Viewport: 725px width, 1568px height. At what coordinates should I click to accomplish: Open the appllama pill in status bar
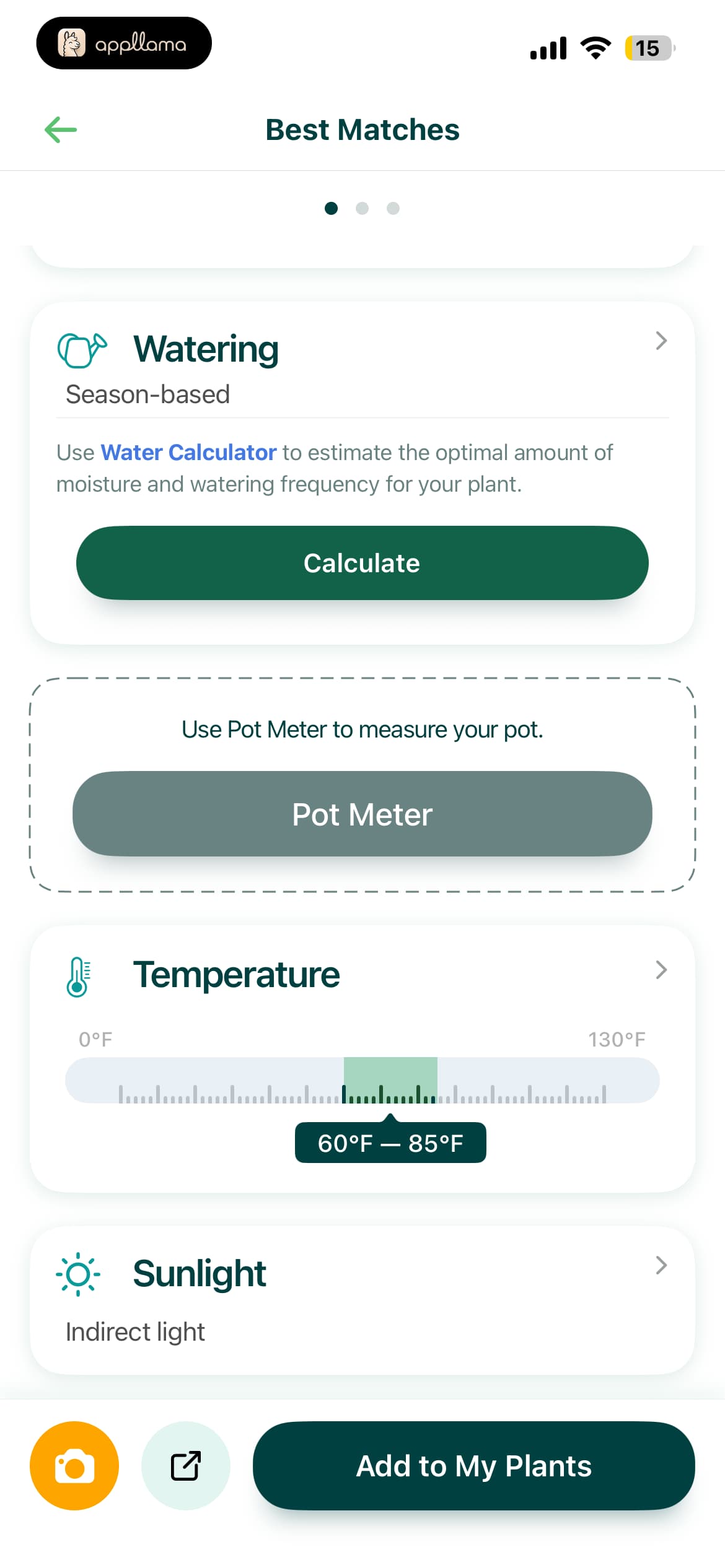pyautogui.click(x=124, y=43)
